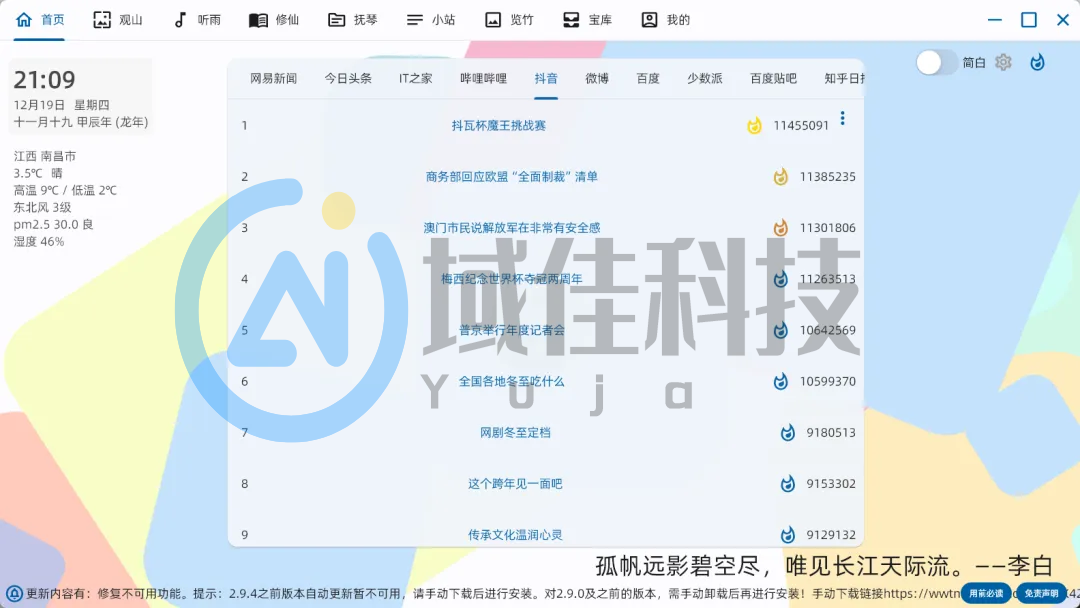Click the 东北风 3级 wind reading

(42, 207)
